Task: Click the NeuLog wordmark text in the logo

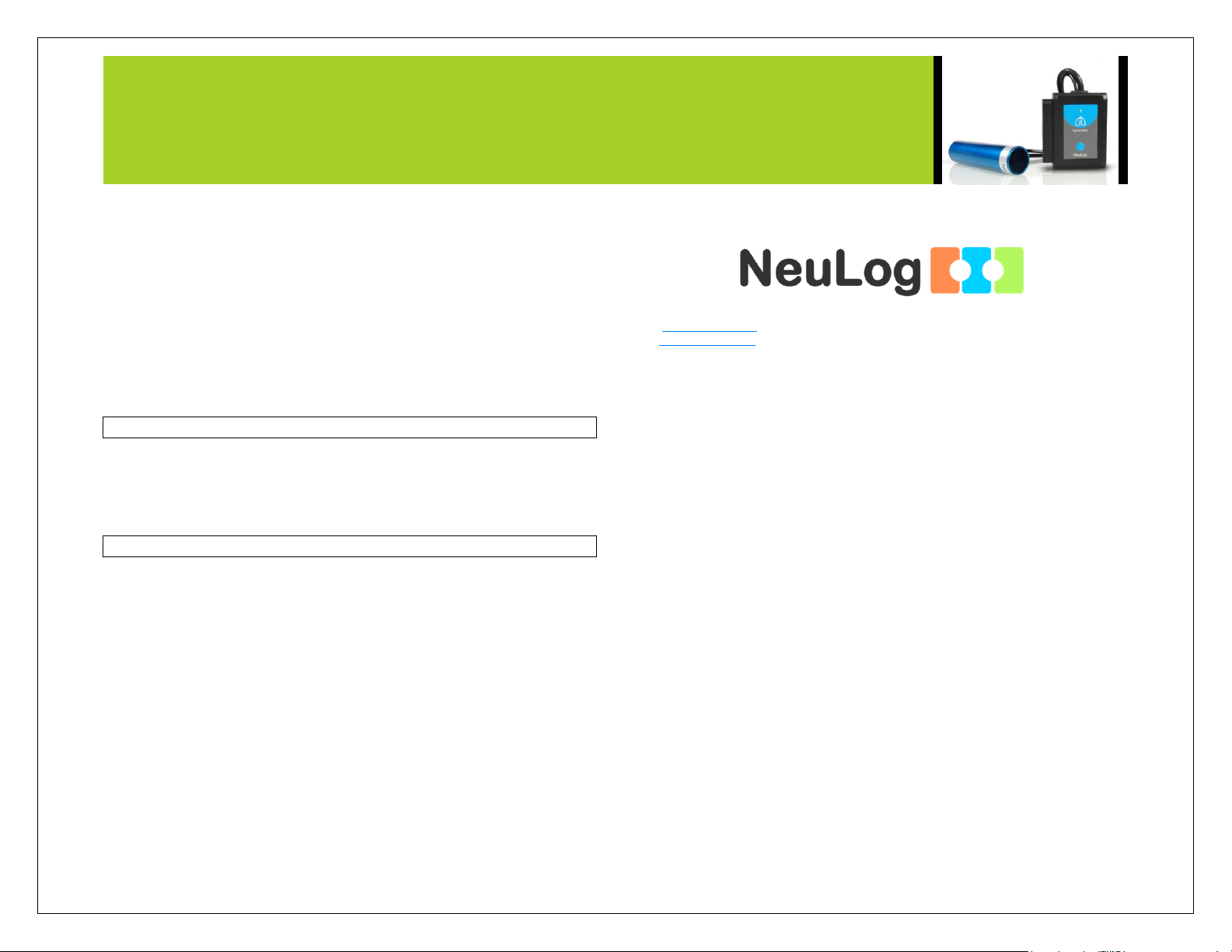Action: coord(830,271)
